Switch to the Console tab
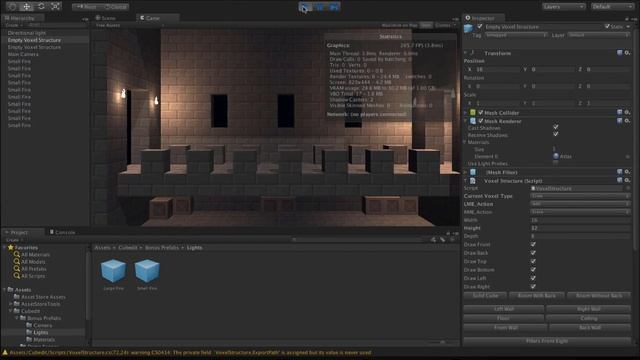This screenshot has width=640, height=360. 62,232
